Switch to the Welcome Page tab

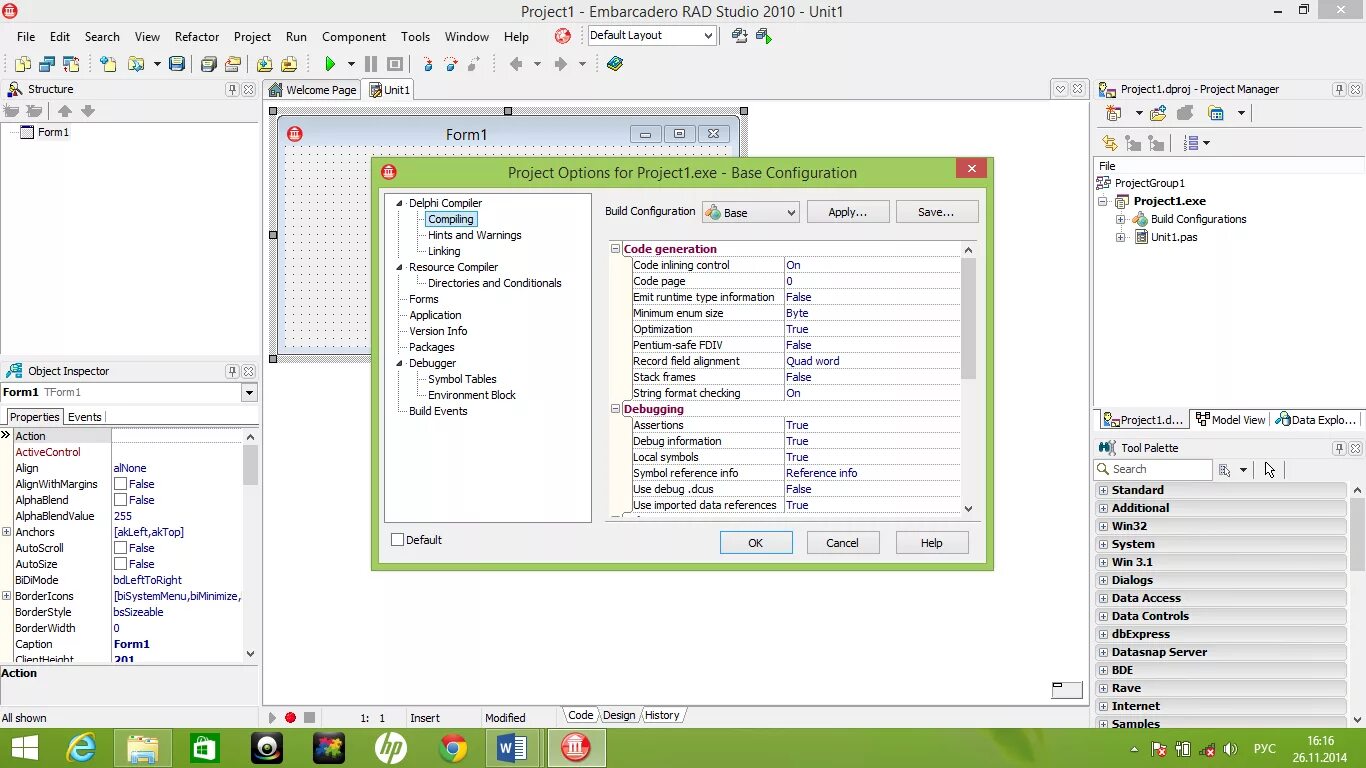[x=313, y=90]
